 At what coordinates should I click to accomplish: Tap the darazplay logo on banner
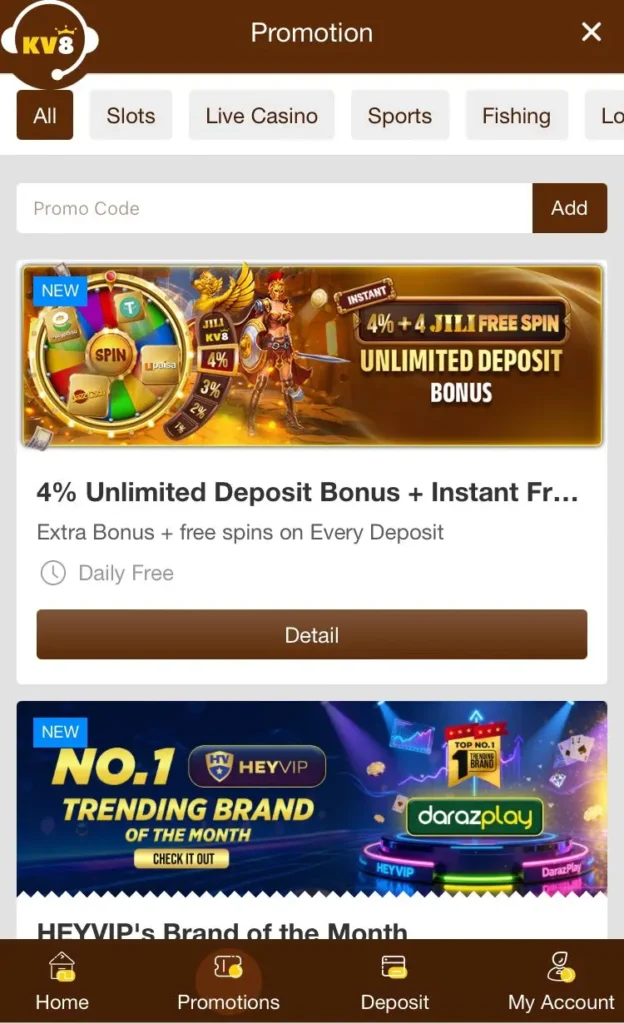(x=475, y=816)
